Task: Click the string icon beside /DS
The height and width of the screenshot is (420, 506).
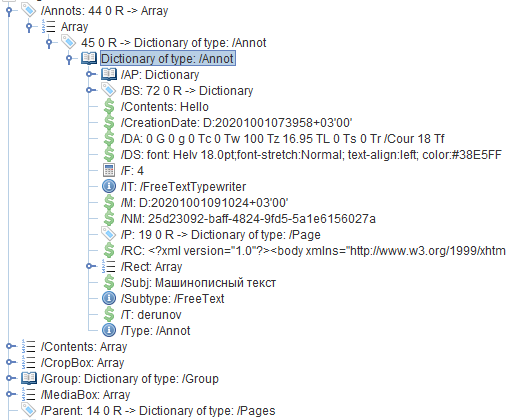Action: click(109, 155)
